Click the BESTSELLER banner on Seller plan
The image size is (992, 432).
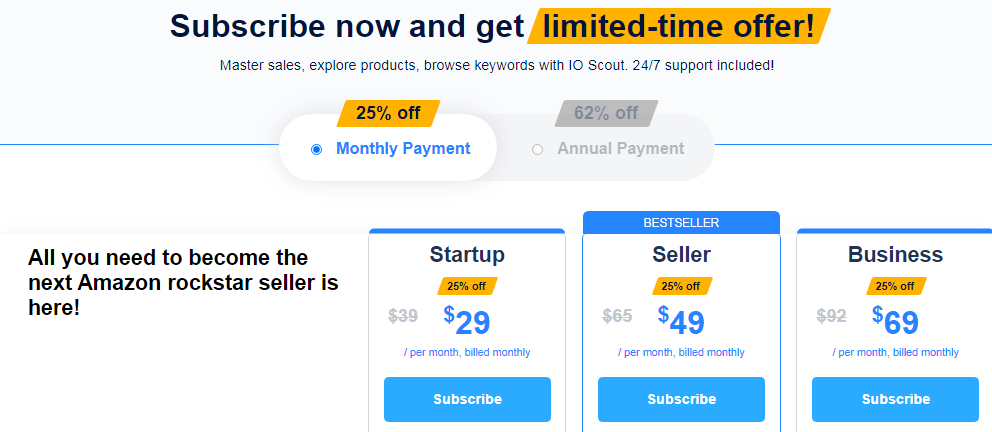click(x=681, y=223)
